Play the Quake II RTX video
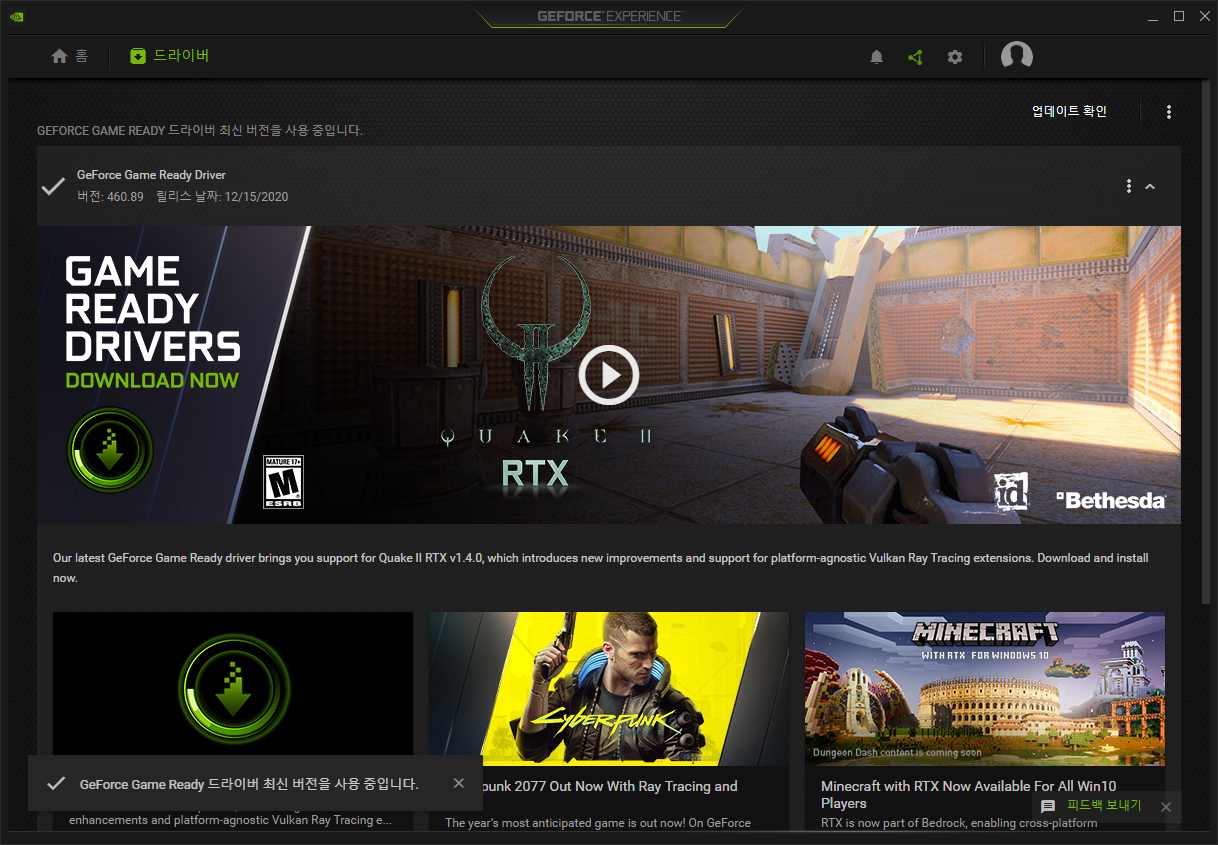Image resolution: width=1218 pixels, height=845 pixels. [x=608, y=375]
